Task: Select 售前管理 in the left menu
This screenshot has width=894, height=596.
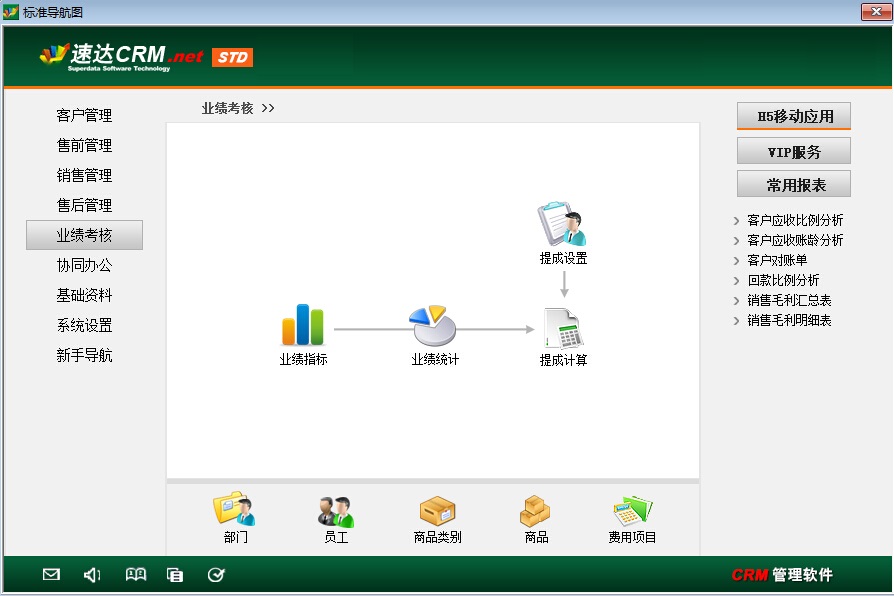Action: tap(84, 145)
